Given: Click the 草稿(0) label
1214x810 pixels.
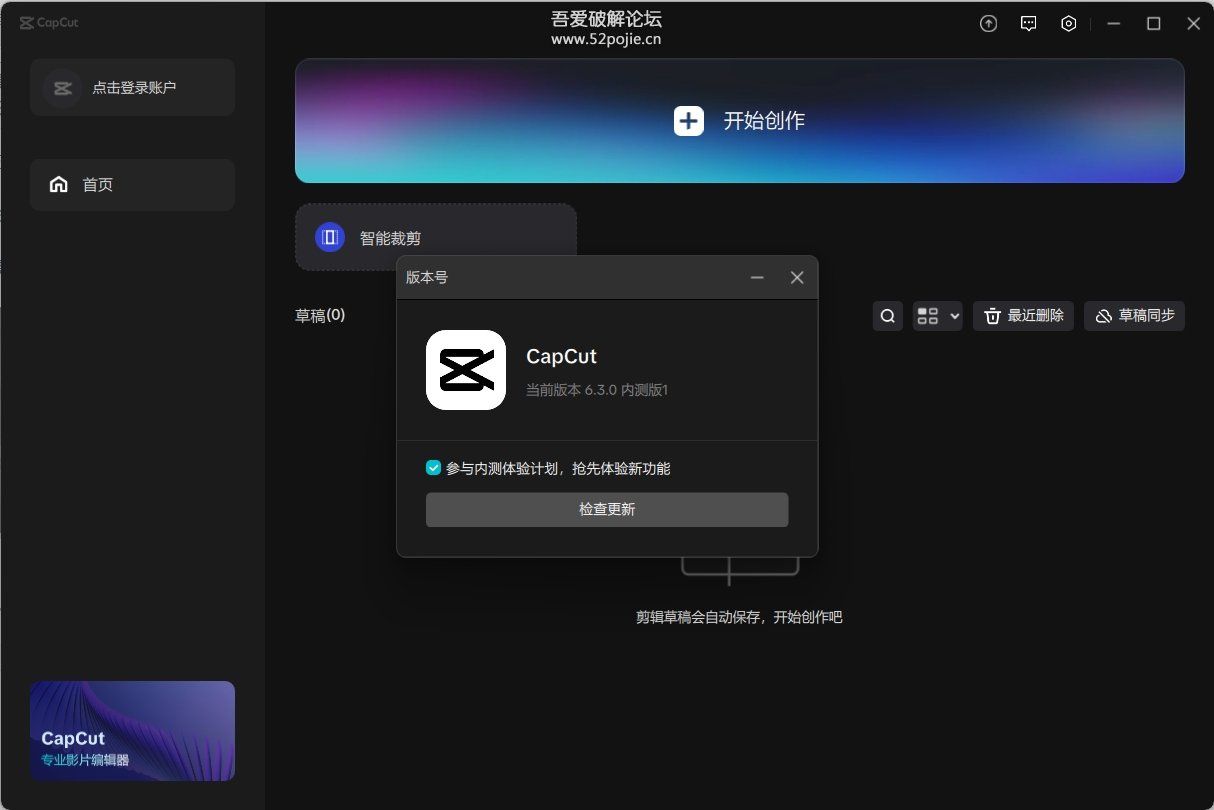Looking at the screenshot, I should click(320, 315).
